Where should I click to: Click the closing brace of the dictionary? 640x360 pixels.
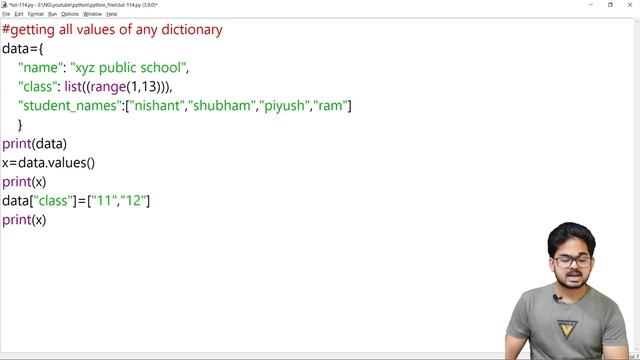click(x=20, y=125)
